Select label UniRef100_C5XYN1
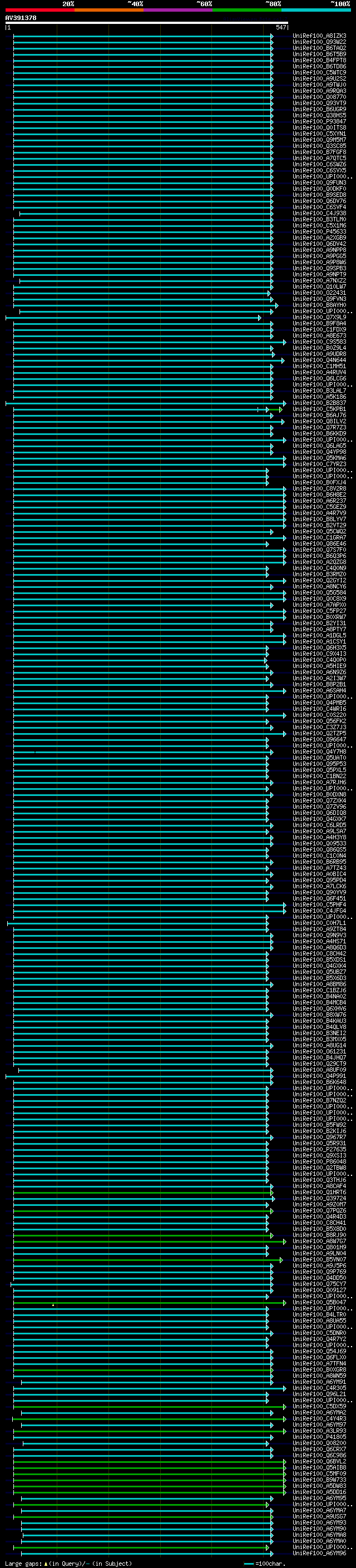Viewport: 356px width, 1568px height. 319,133
